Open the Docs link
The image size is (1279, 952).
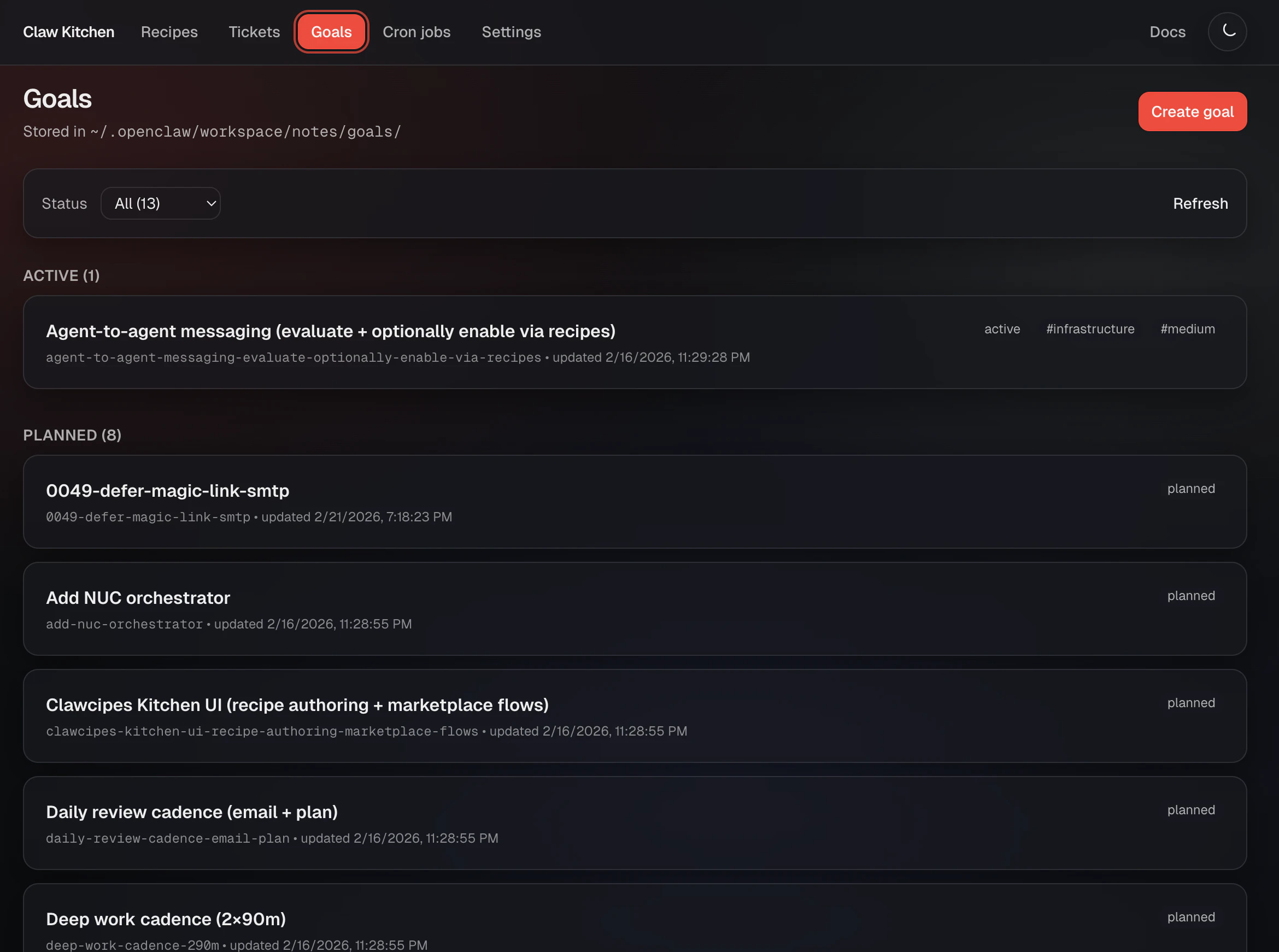[x=1167, y=32]
